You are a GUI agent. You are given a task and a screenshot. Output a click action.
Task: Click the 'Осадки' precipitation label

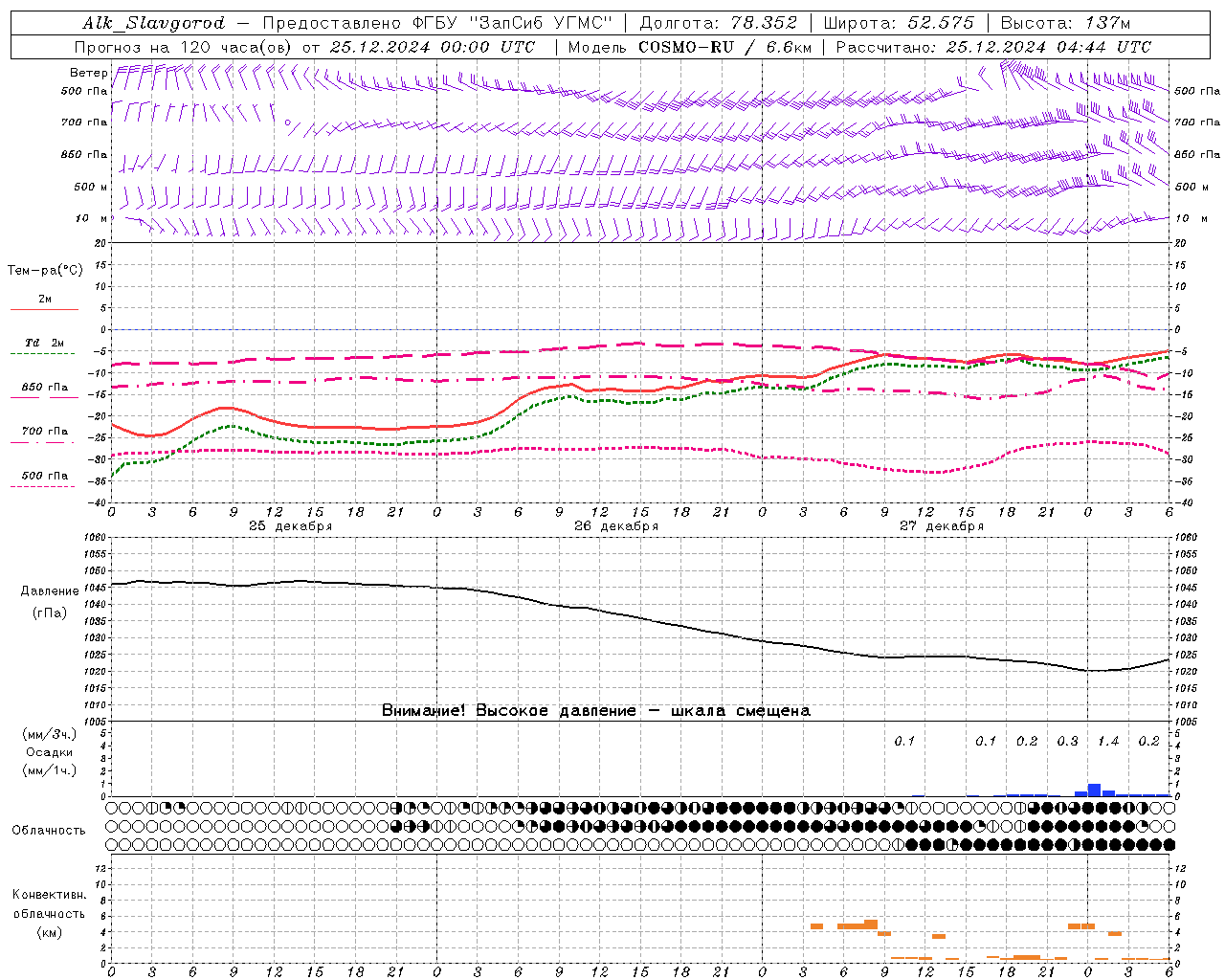point(50,752)
